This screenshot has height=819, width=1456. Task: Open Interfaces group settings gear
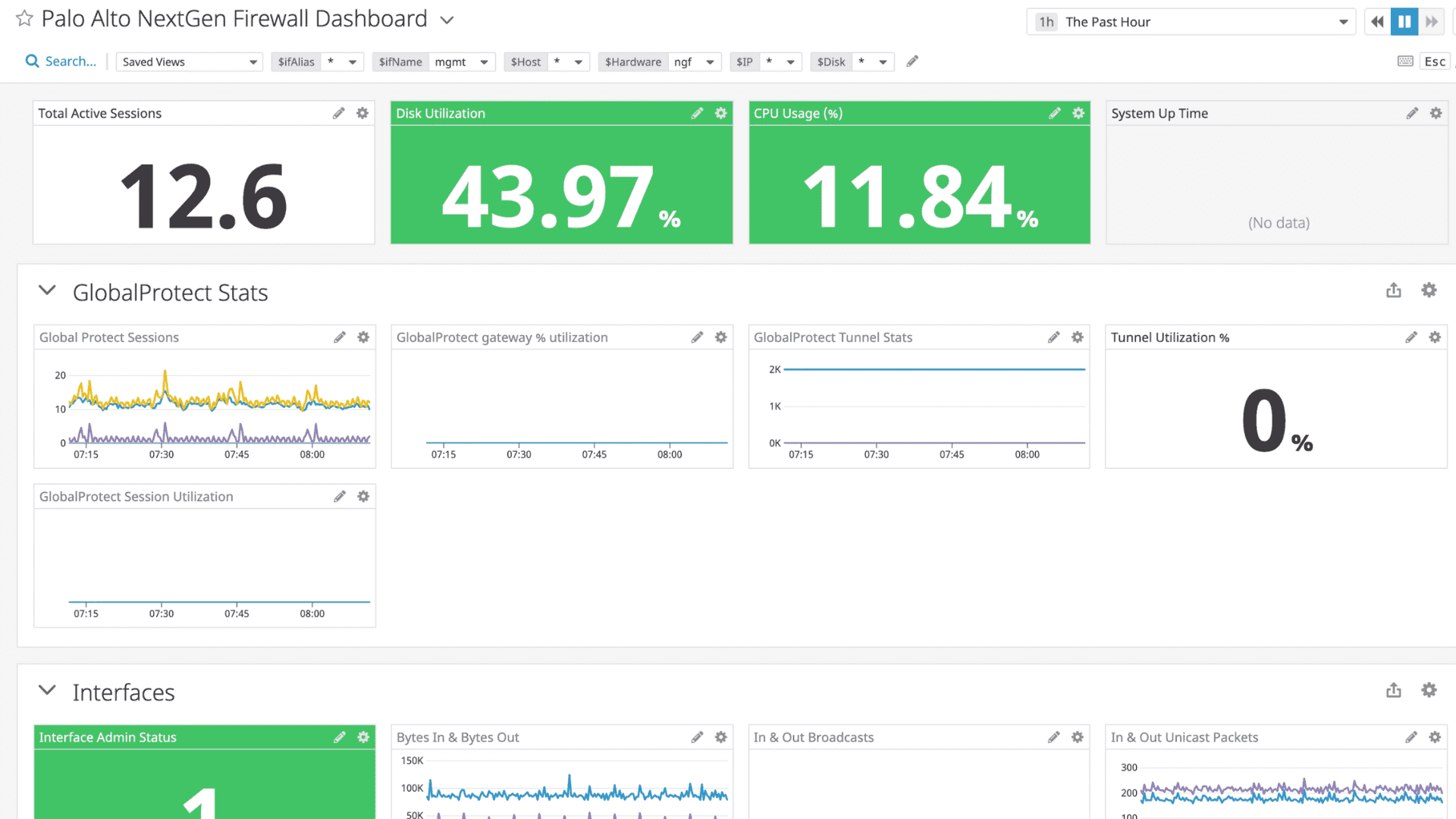[x=1429, y=691]
